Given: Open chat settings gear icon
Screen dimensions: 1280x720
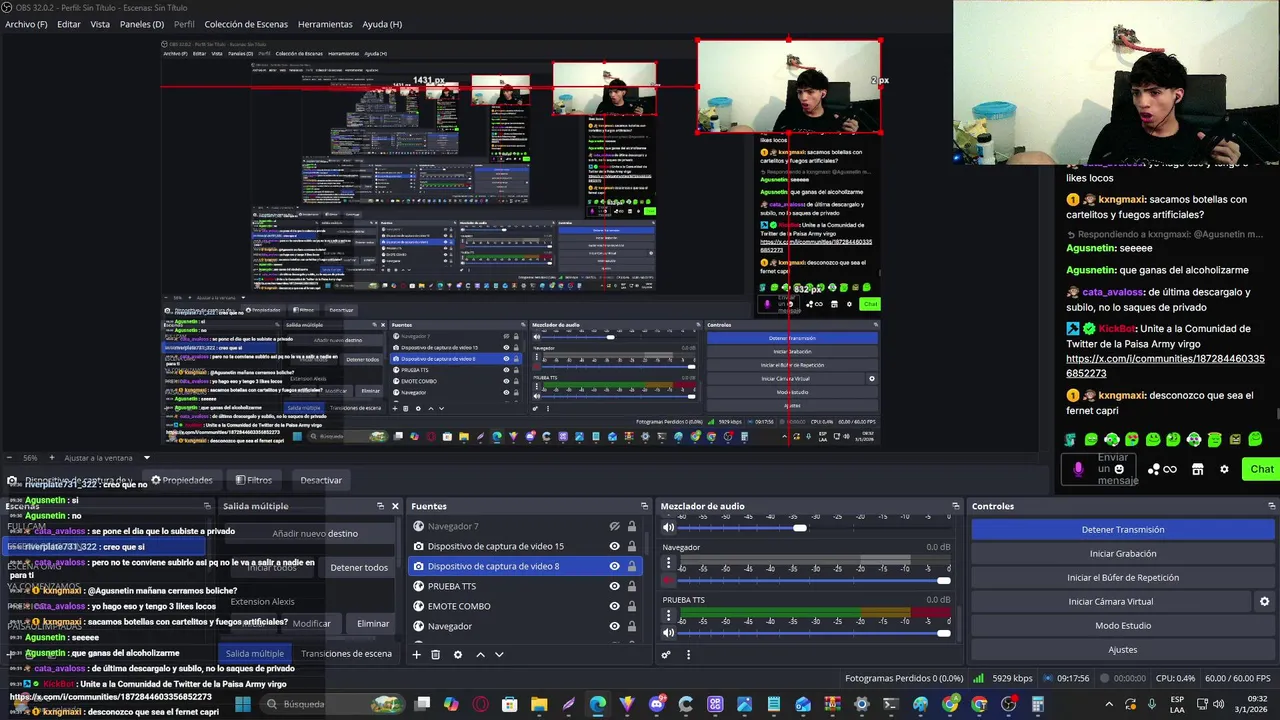Looking at the screenshot, I should pos(1224,469).
